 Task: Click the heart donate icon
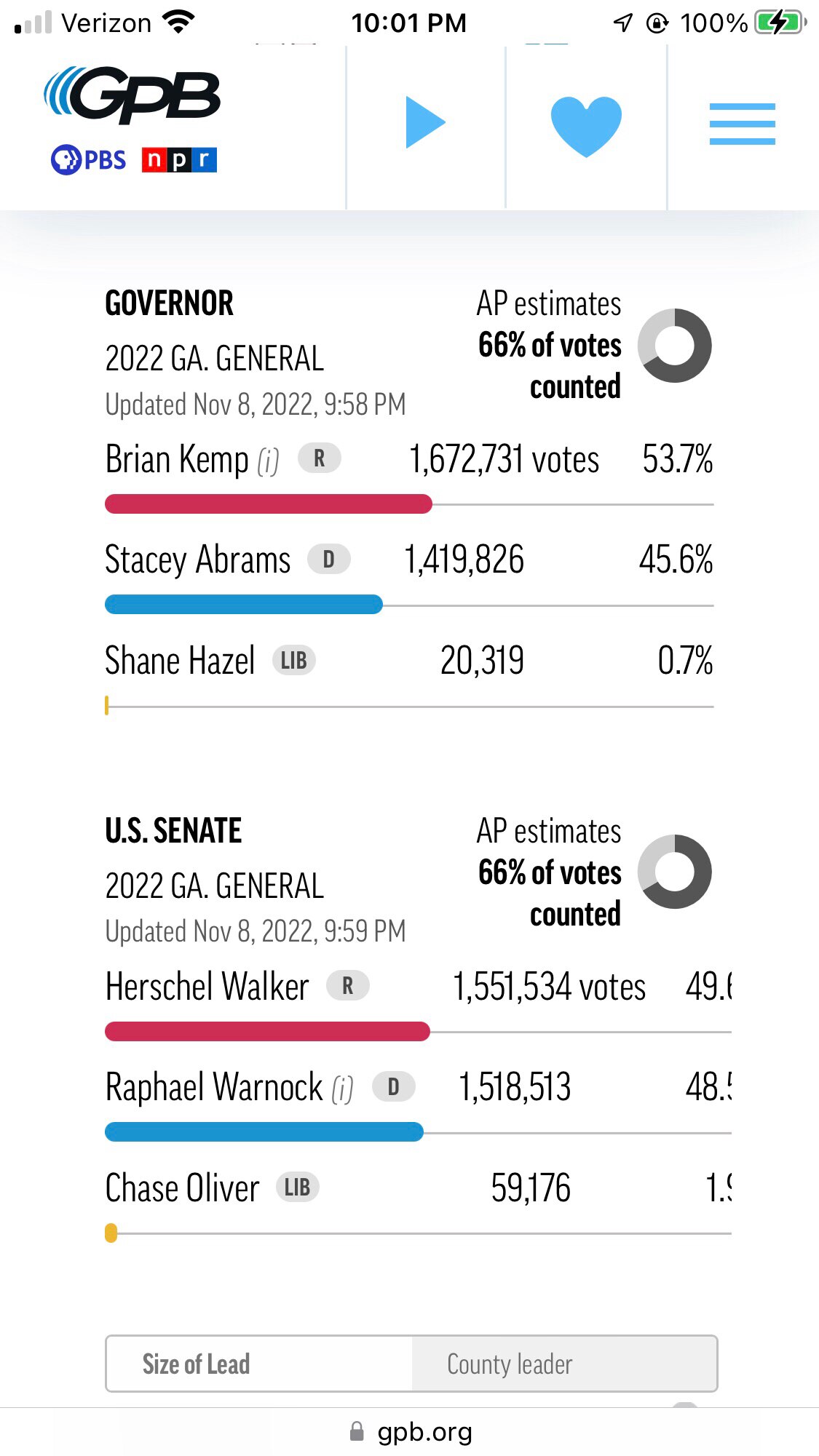click(586, 122)
